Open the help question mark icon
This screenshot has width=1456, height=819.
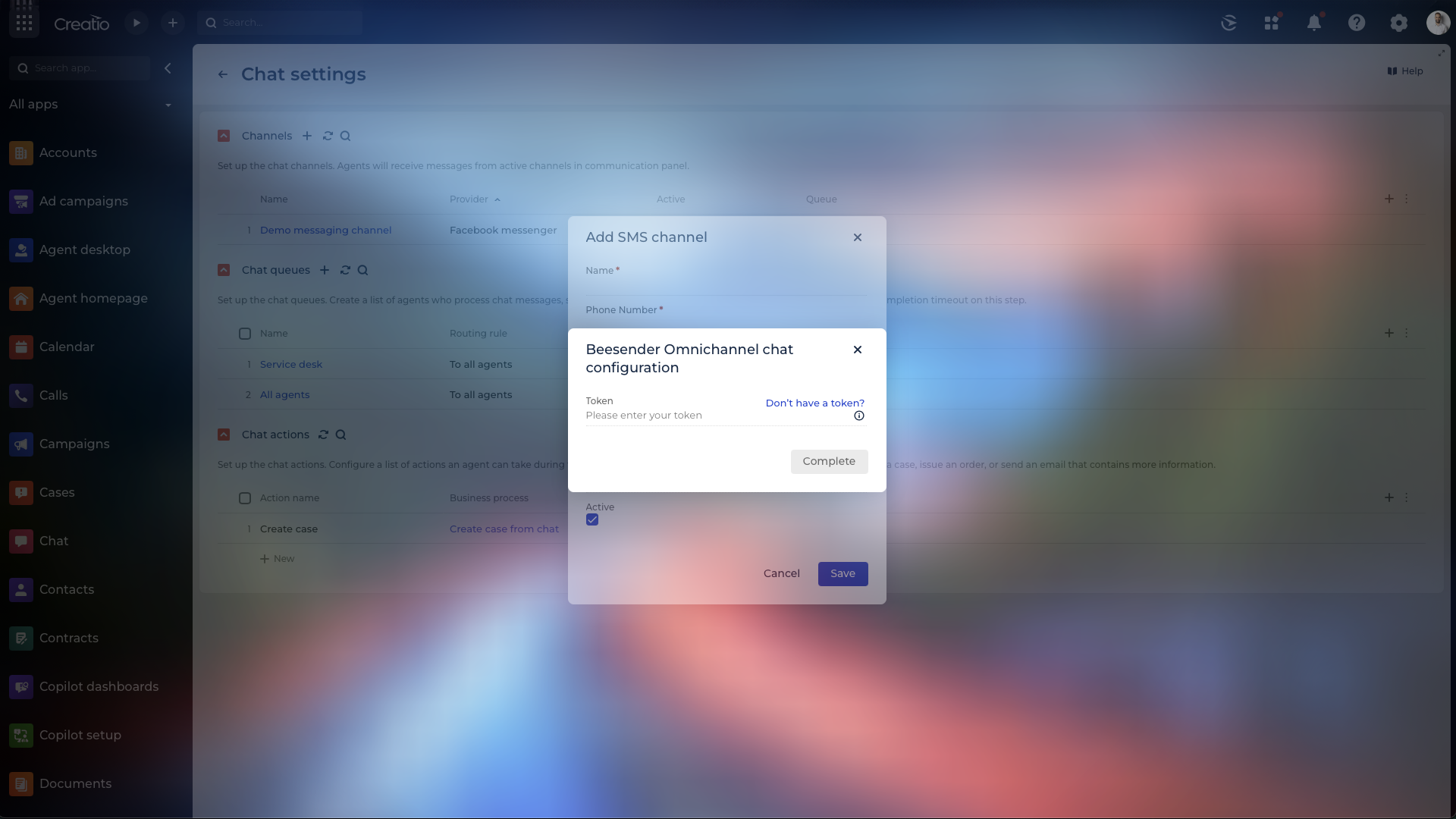(1357, 23)
